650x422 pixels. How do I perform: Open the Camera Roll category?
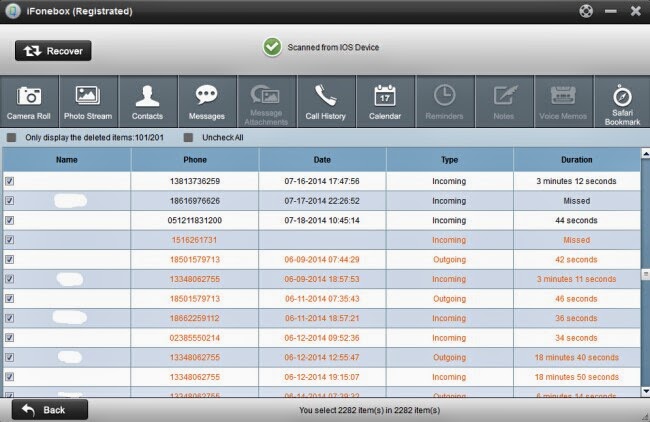coord(29,102)
